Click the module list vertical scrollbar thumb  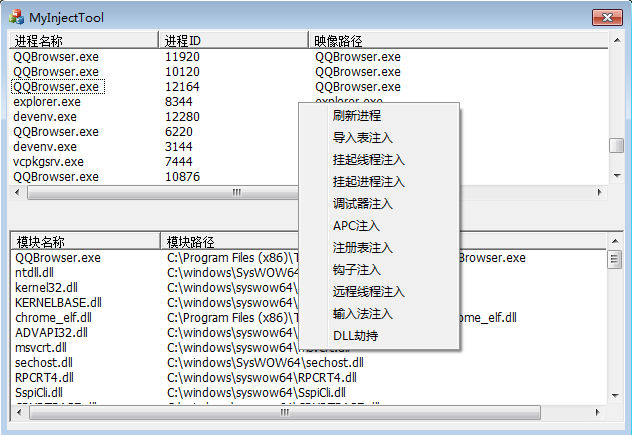click(615, 259)
